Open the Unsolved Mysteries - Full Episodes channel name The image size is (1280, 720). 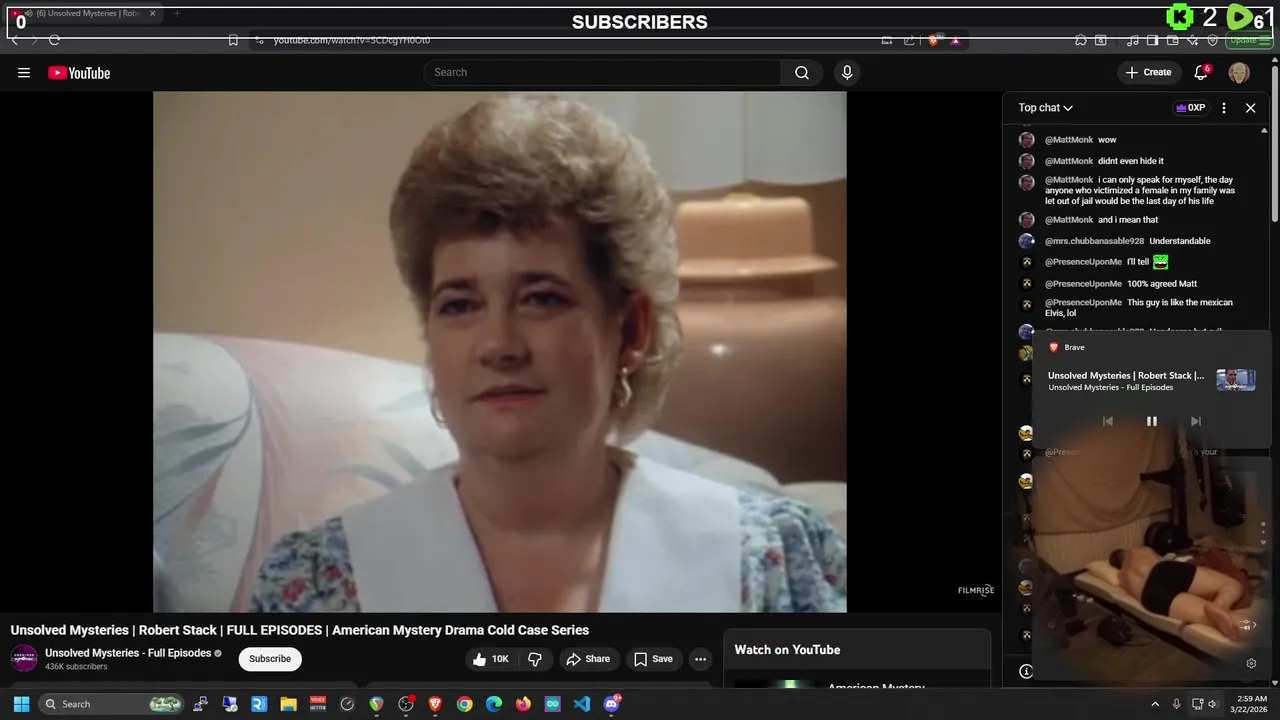(x=128, y=653)
